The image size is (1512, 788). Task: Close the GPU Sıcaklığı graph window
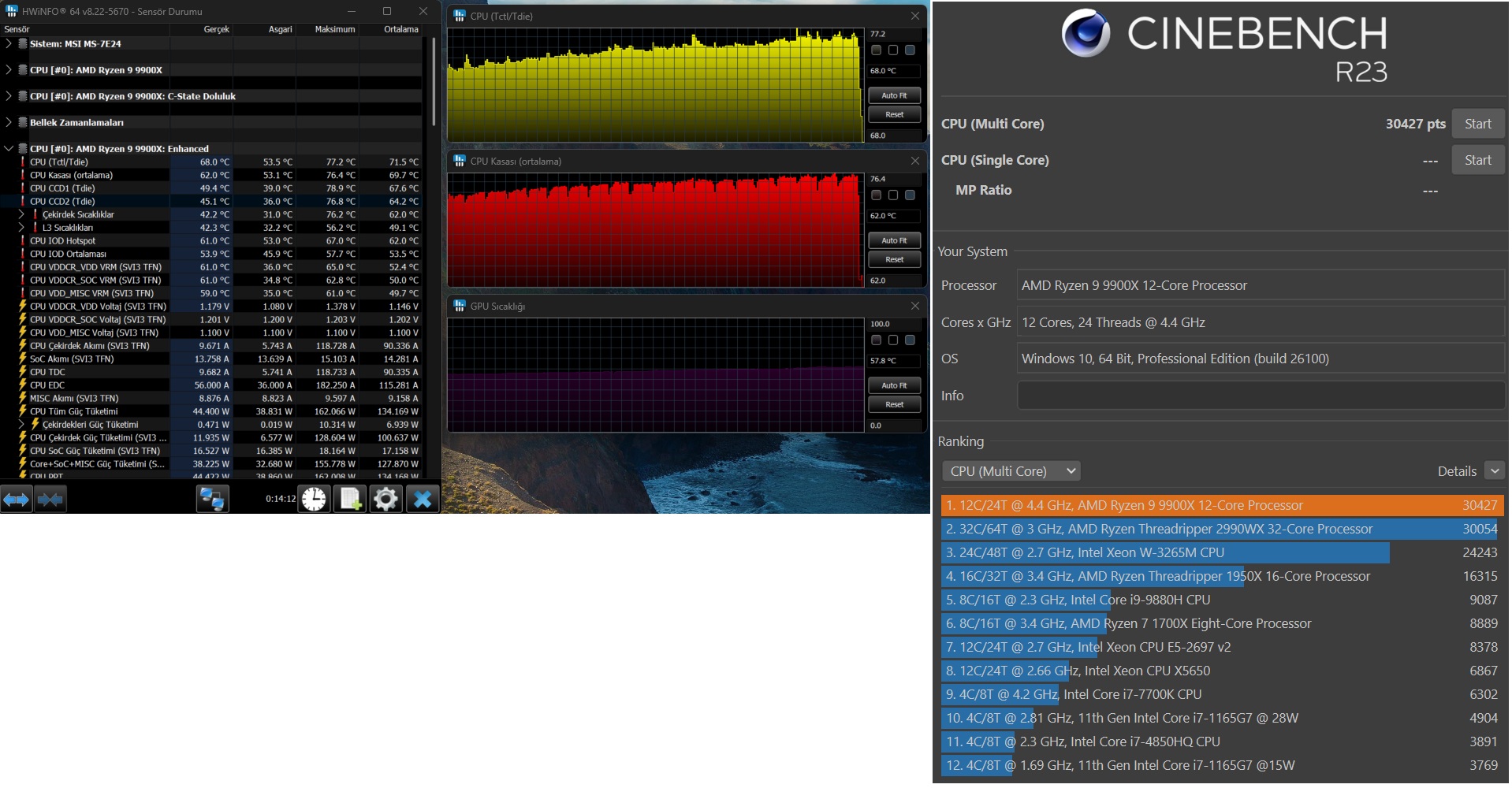(x=914, y=306)
